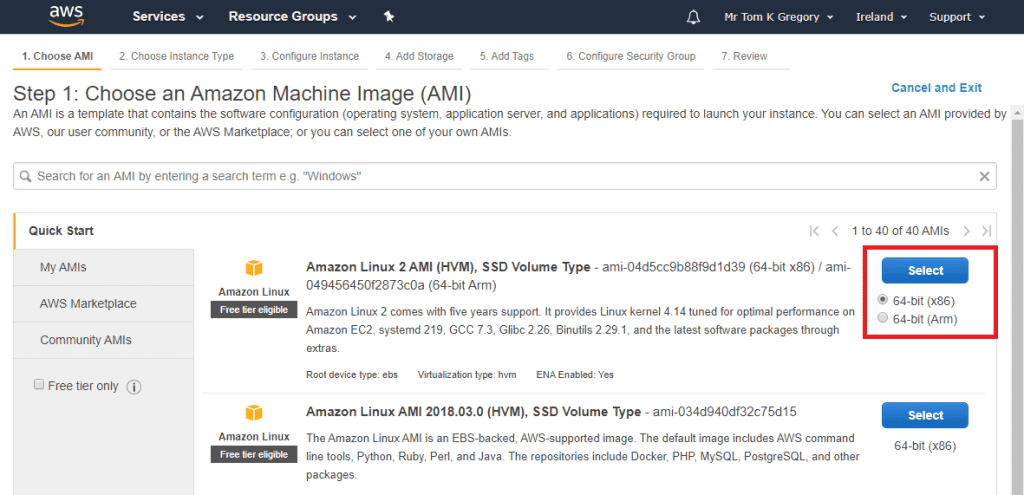Viewport: 1024px width, 495px height.
Task: Click into the AMI search field
Action: [x=500, y=176]
